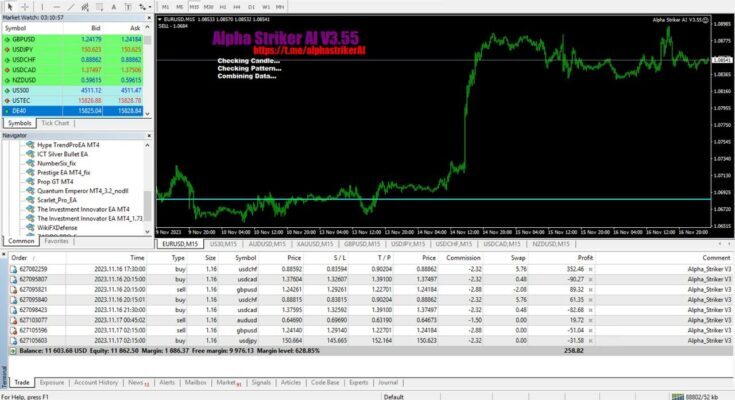
Task: Switch chart to M5 timeframe
Action: pos(180,7)
